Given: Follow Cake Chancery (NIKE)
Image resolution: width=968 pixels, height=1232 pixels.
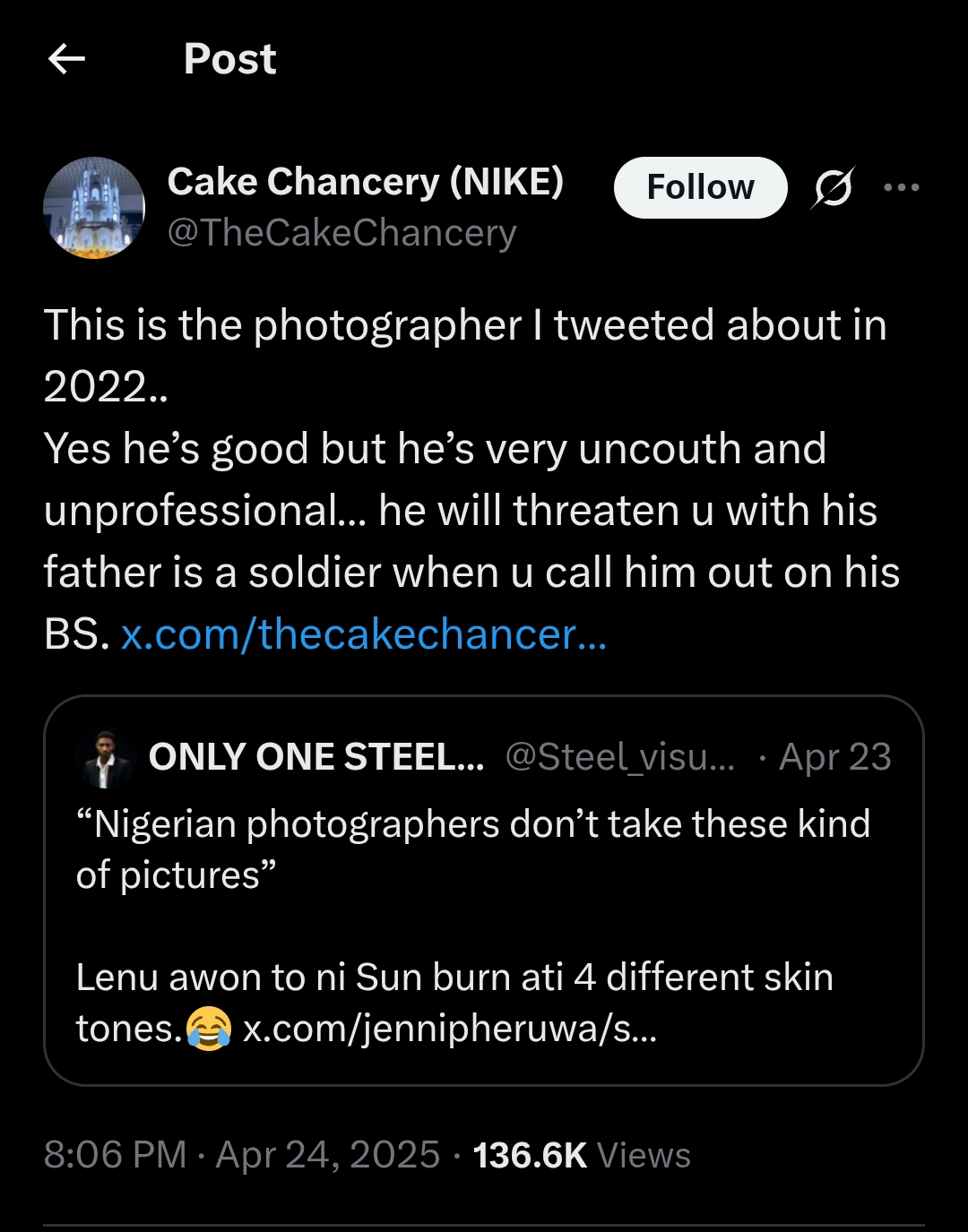Looking at the screenshot, I should coord(700,187).
